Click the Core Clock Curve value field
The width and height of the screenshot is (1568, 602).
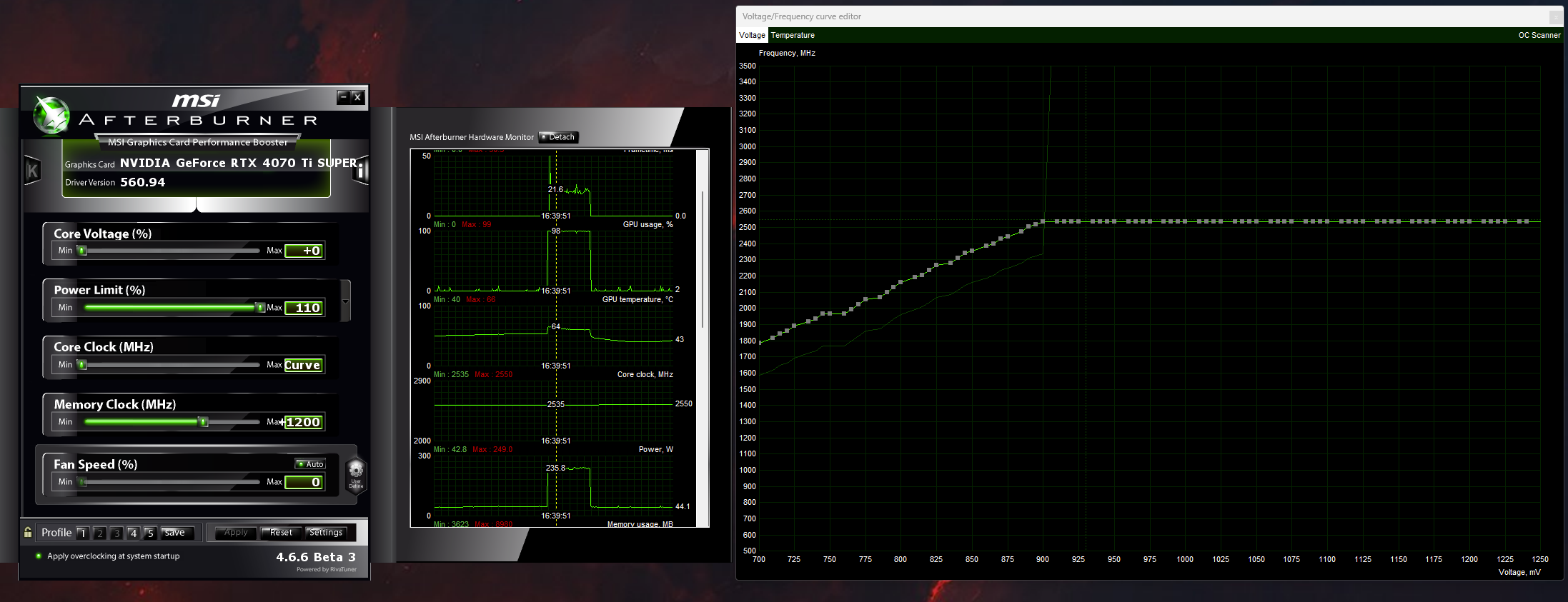pos(304,365)
